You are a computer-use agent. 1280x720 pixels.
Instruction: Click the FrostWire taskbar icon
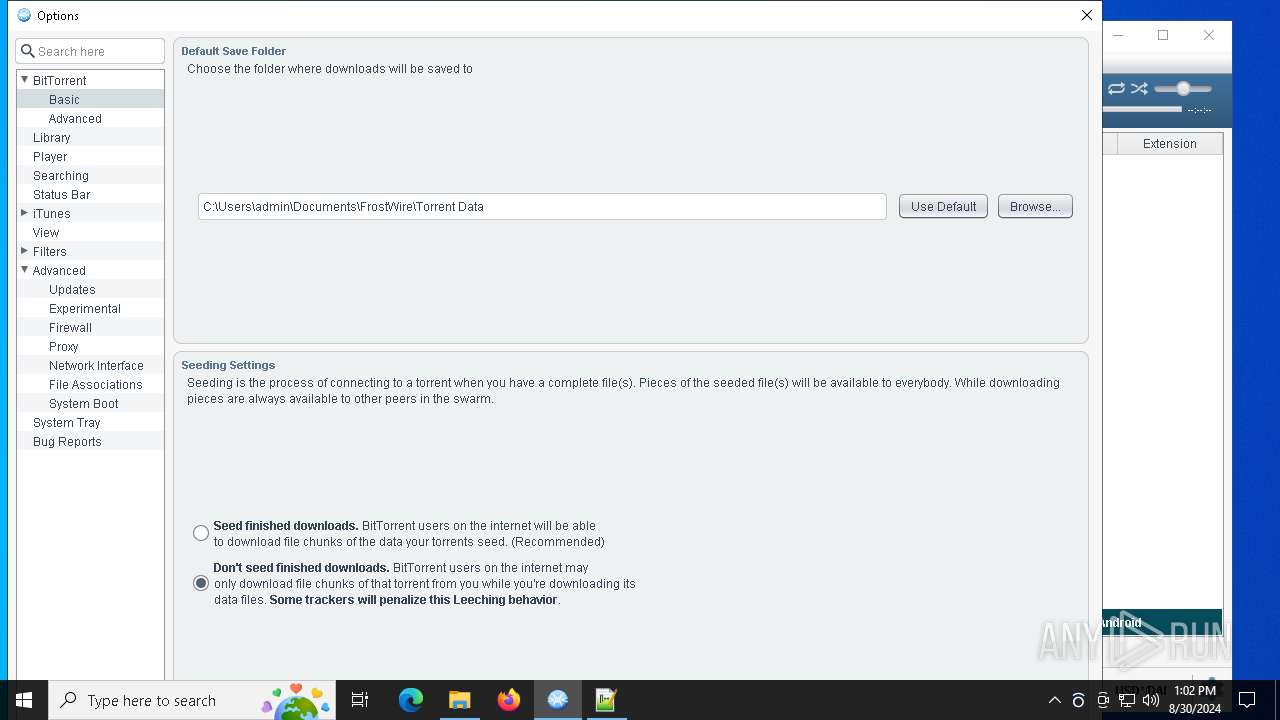pyautogui.click(x=558, y=700)
